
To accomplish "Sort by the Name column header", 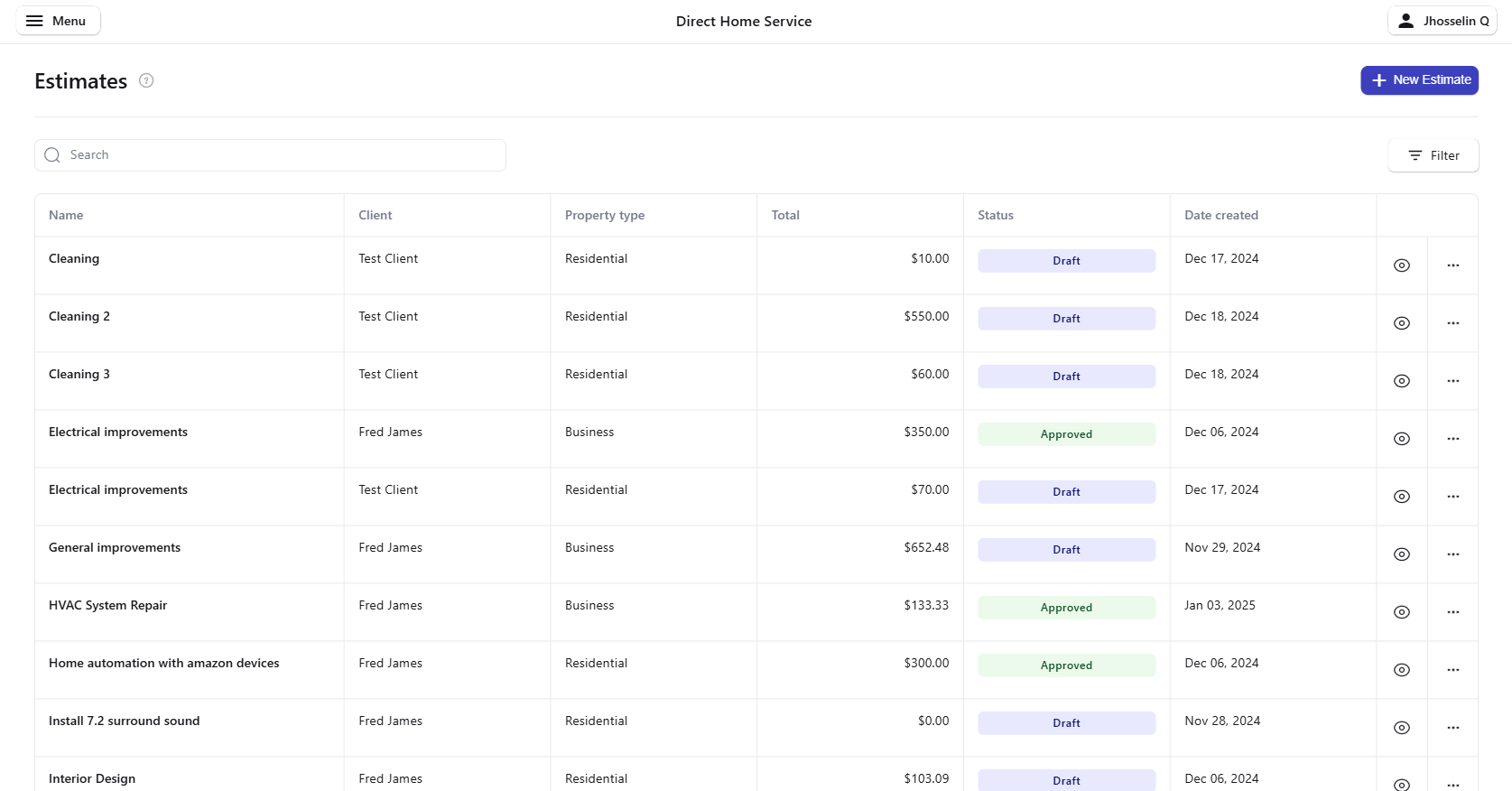I will (x=66, y=215).
